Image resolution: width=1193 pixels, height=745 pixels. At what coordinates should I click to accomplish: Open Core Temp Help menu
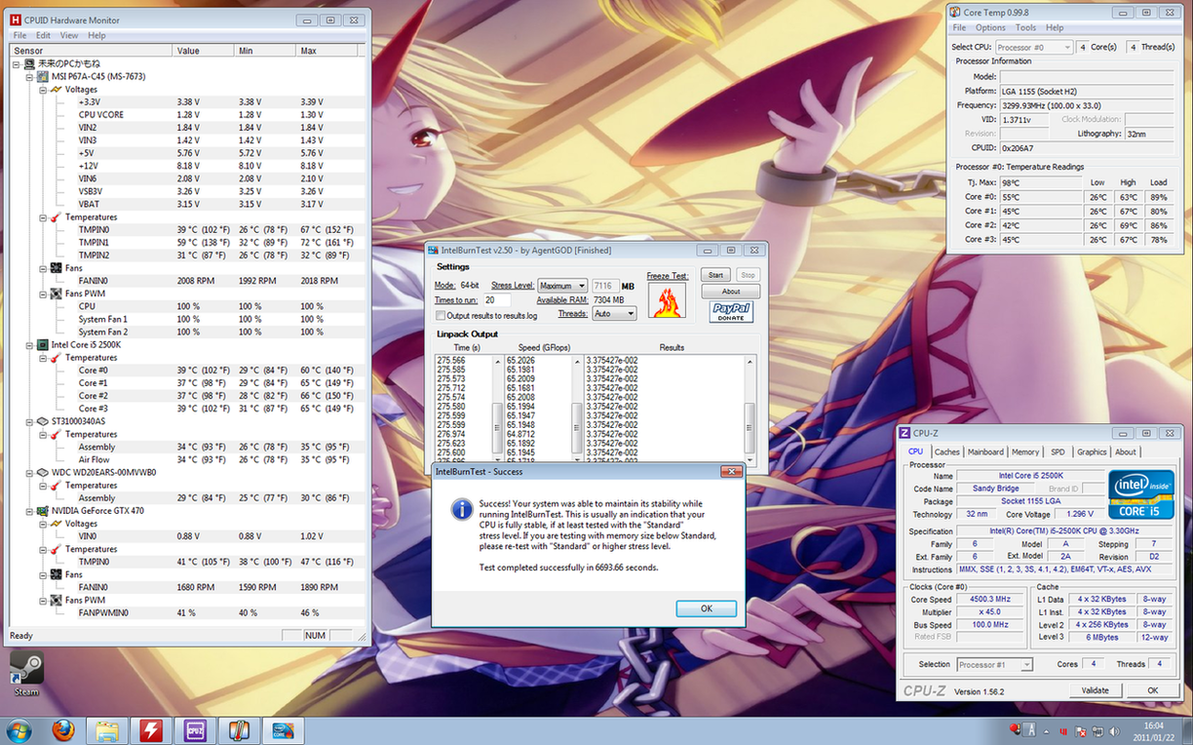click(1055, 27)
